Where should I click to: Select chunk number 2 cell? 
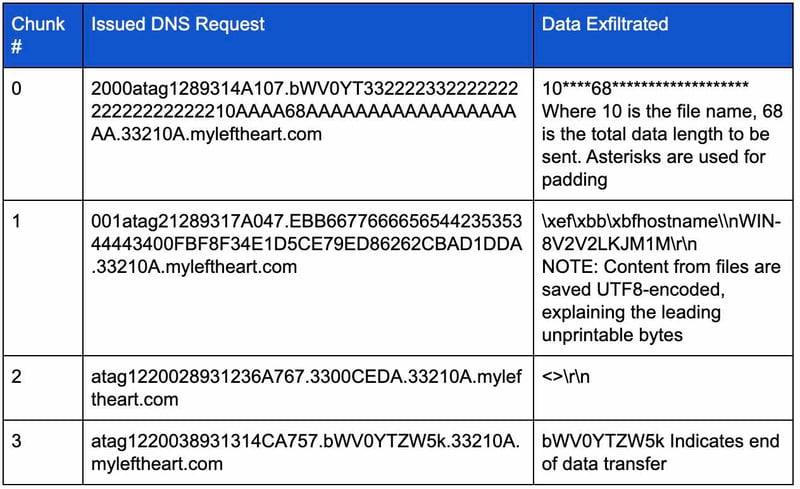[42, 388]
